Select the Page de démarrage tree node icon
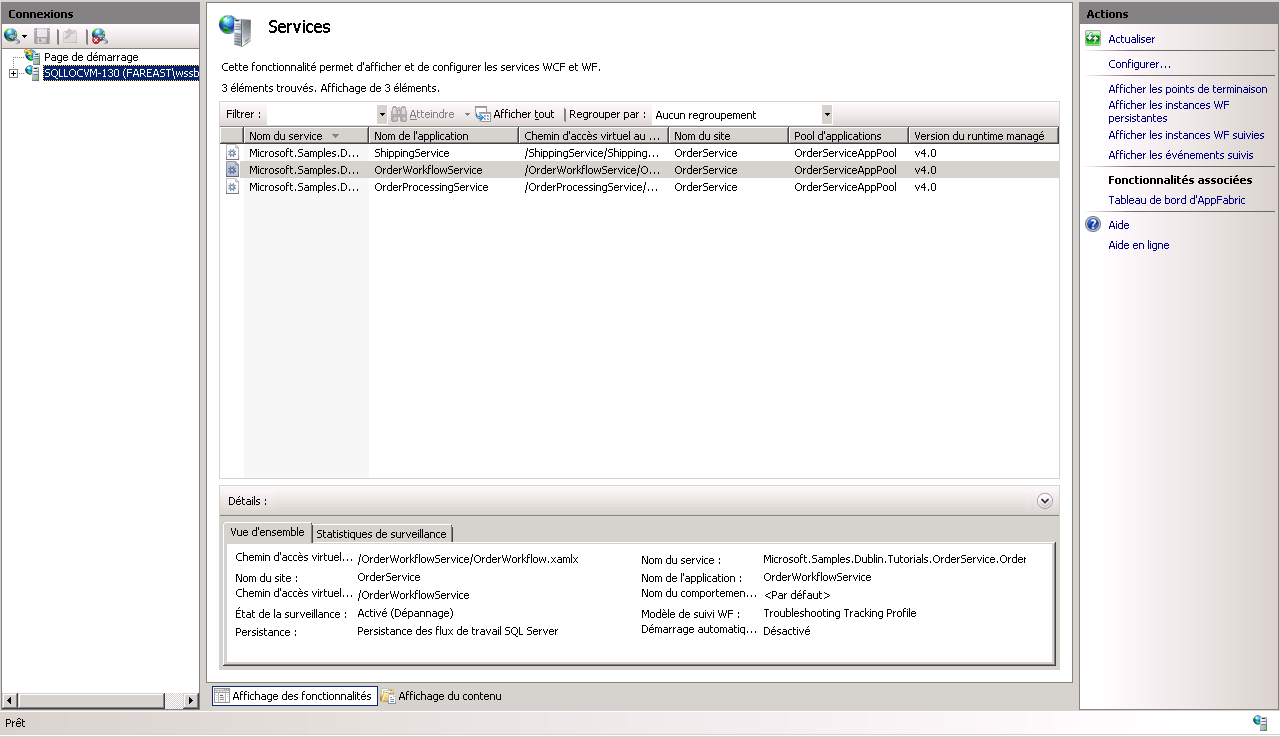Screen dimensions: 1280x738 (x=33, y=57)
